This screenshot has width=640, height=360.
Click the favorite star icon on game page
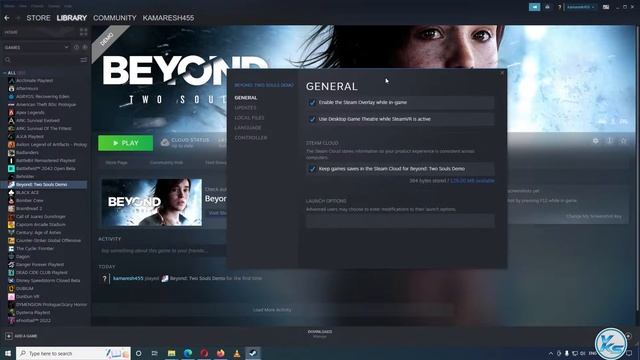click(x=623, y=140)
